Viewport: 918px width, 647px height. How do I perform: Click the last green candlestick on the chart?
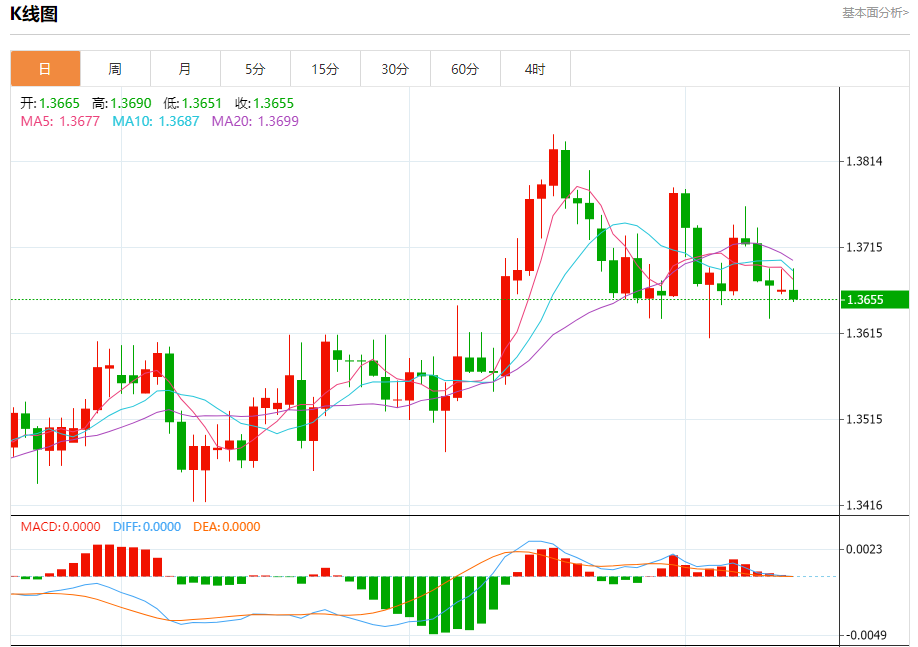(x=794, y=295)
